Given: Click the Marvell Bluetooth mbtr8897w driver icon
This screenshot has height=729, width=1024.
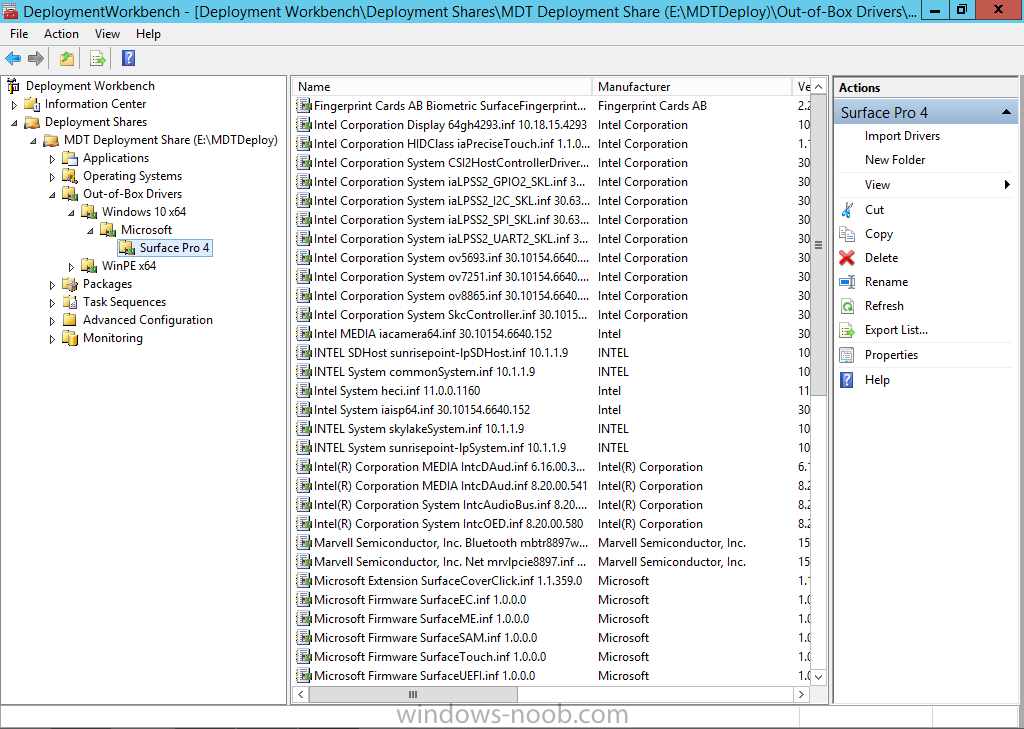Looking at the screenshot, I should click(304, 543).
